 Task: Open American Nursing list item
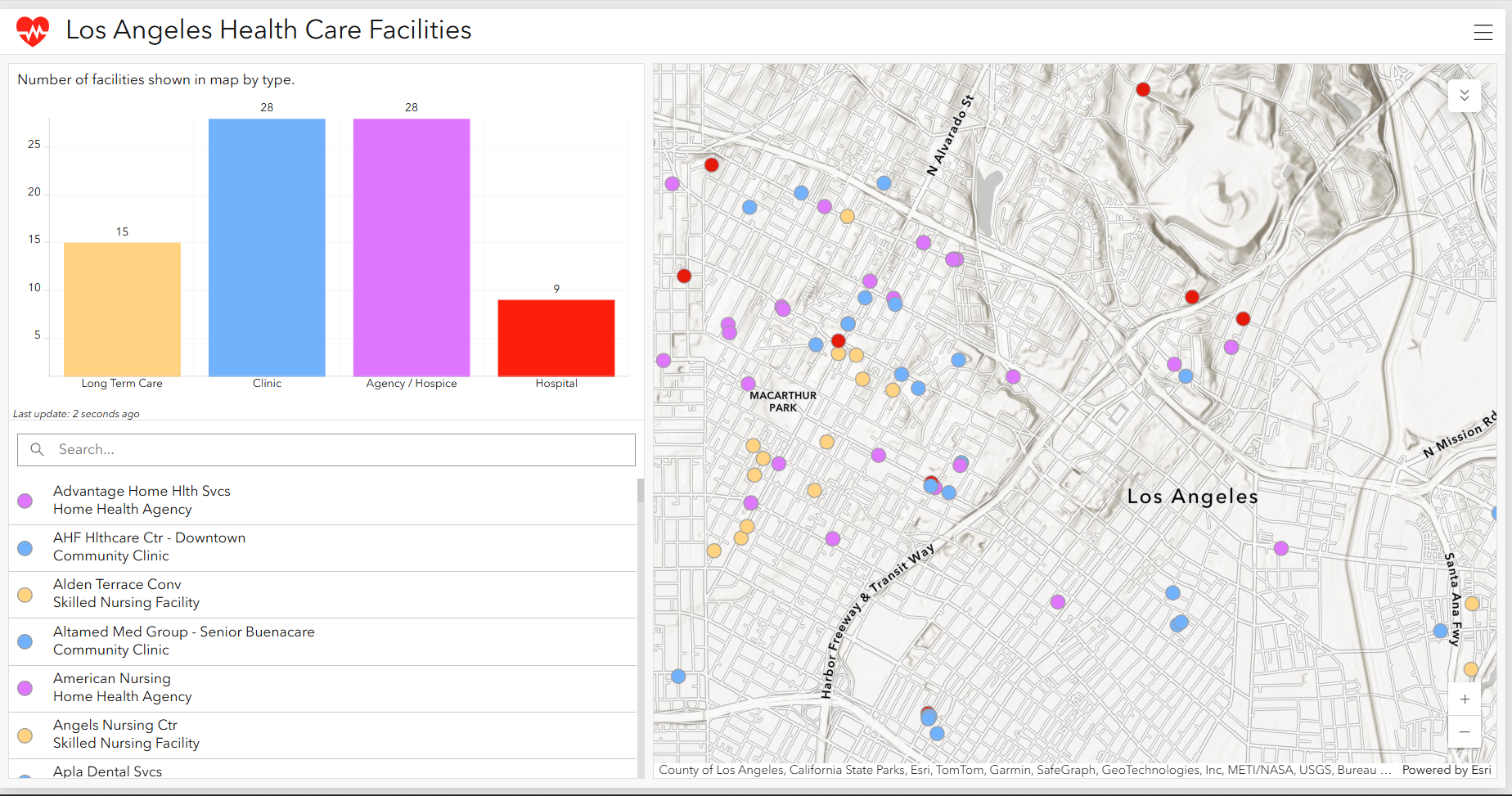323,688
